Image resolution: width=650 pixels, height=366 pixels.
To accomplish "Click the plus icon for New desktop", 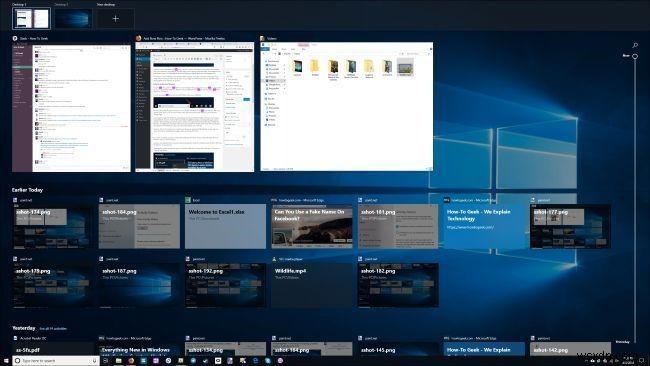I will coord(116,19).
